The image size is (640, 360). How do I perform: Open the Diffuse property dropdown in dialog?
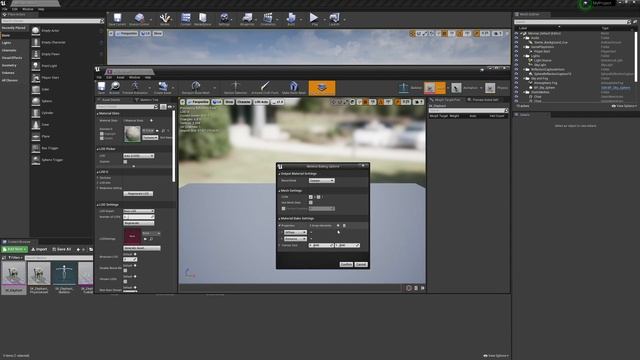295,232
